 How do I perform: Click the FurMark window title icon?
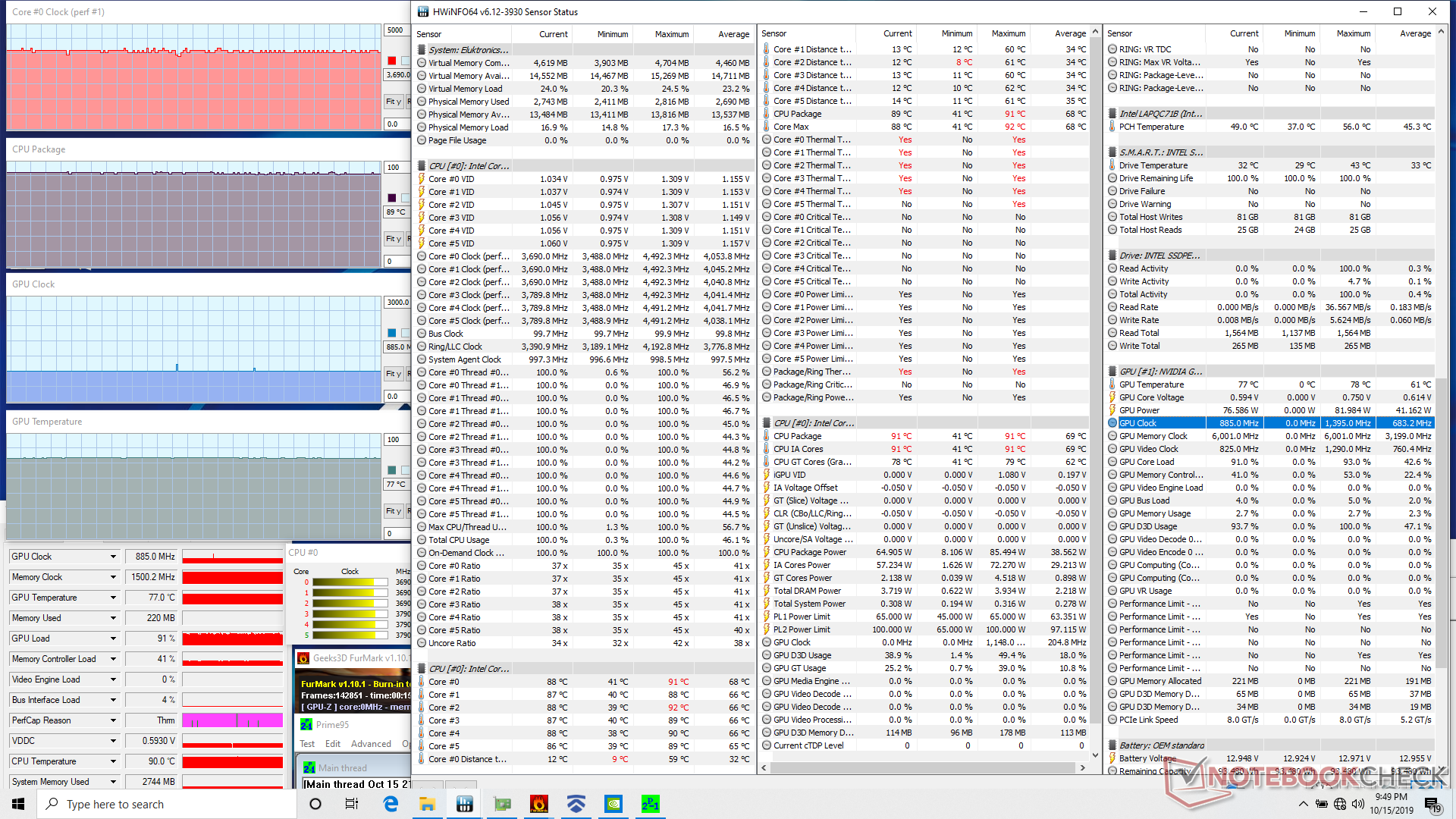point(303,658)
